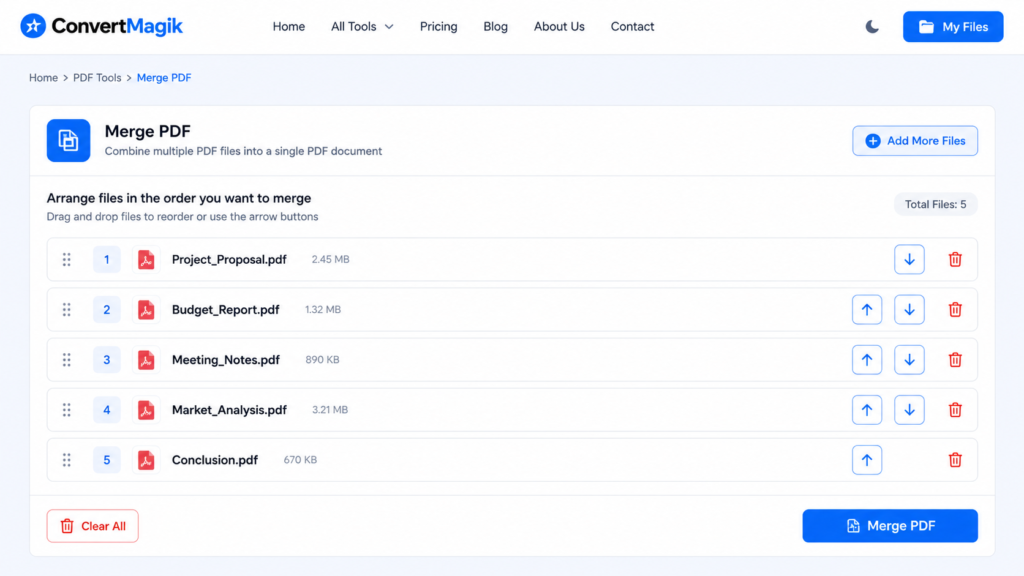The height and width of the screenshot is (576, 1024).
Task: Delete Market_Analysis.pdf from list
Action: tap(955, 410)
